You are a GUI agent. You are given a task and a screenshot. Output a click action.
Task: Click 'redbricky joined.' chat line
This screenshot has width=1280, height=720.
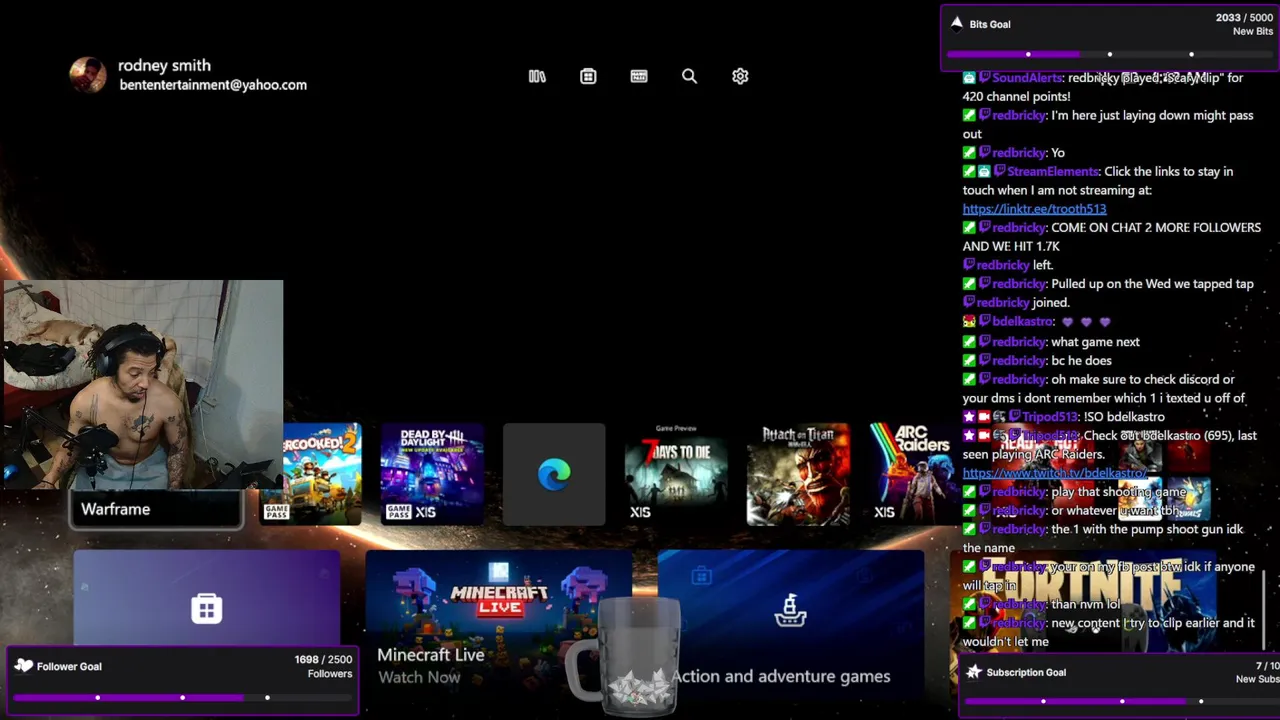pyautogui.click(x=1016, y=302)
